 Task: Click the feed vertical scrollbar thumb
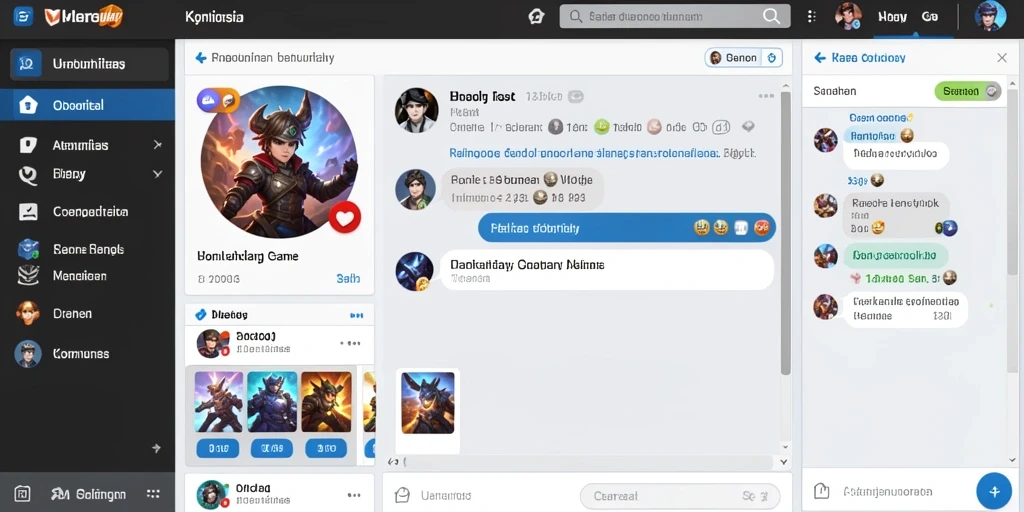pos(786,233)
